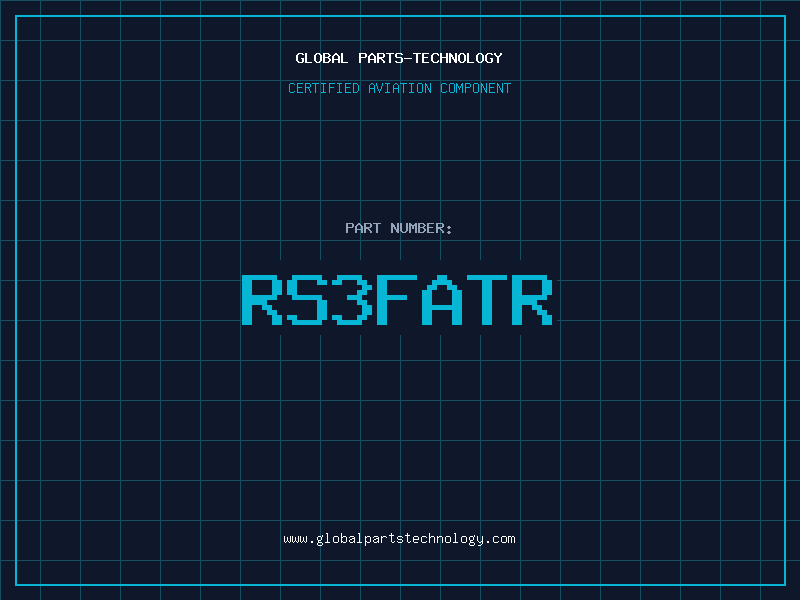Click the bottom-right corner of the cyan border
Viewport: 800px width, 600px height.
(785, 585)
